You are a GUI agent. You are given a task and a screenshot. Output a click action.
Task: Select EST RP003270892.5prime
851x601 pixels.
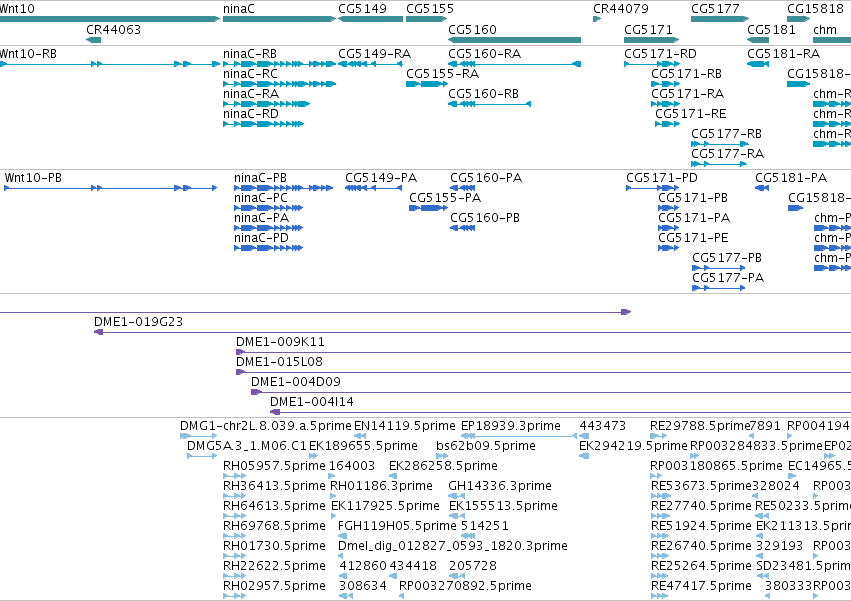tap(466, 586)
